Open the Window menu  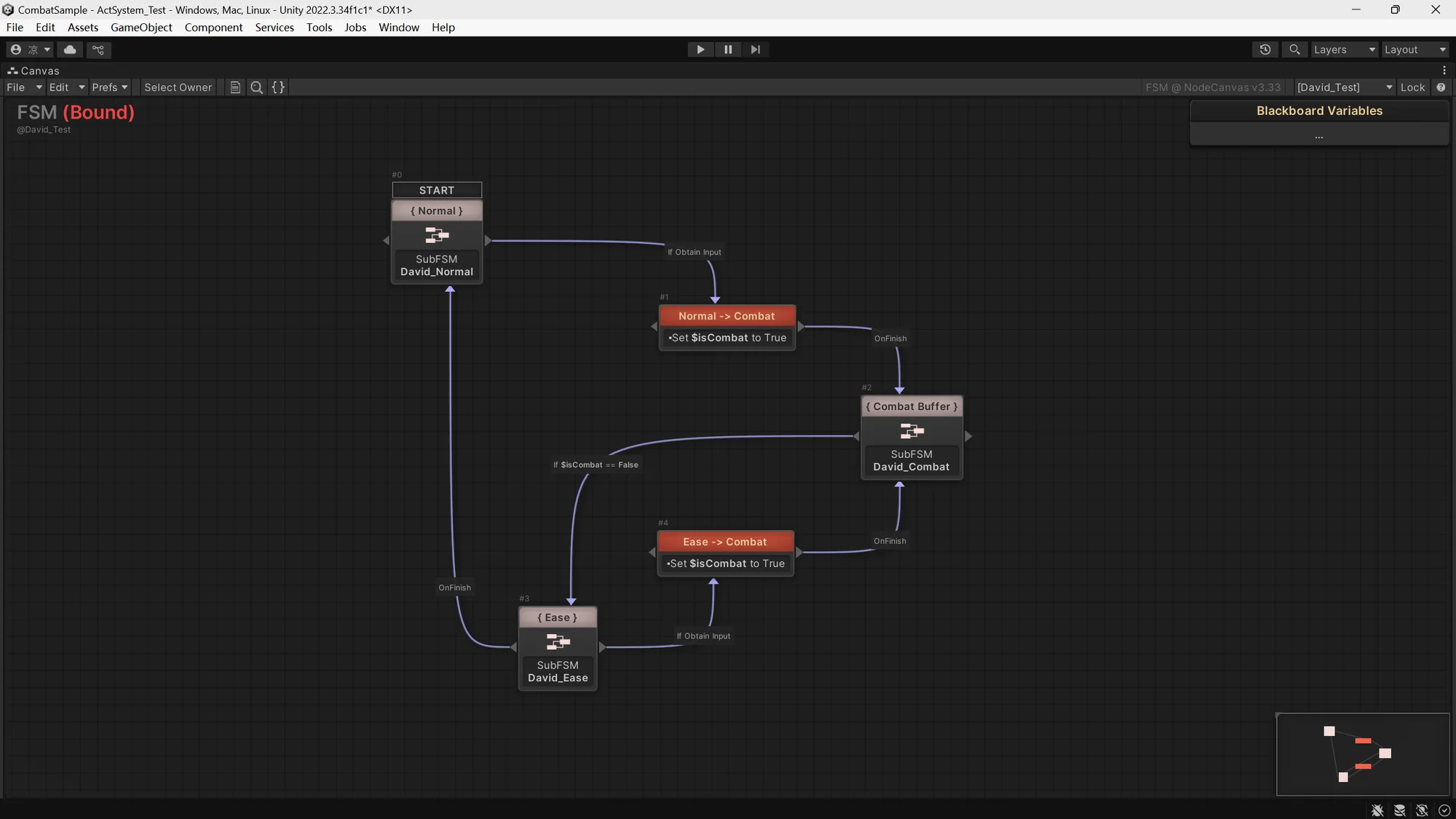click(x=398, y=28)
